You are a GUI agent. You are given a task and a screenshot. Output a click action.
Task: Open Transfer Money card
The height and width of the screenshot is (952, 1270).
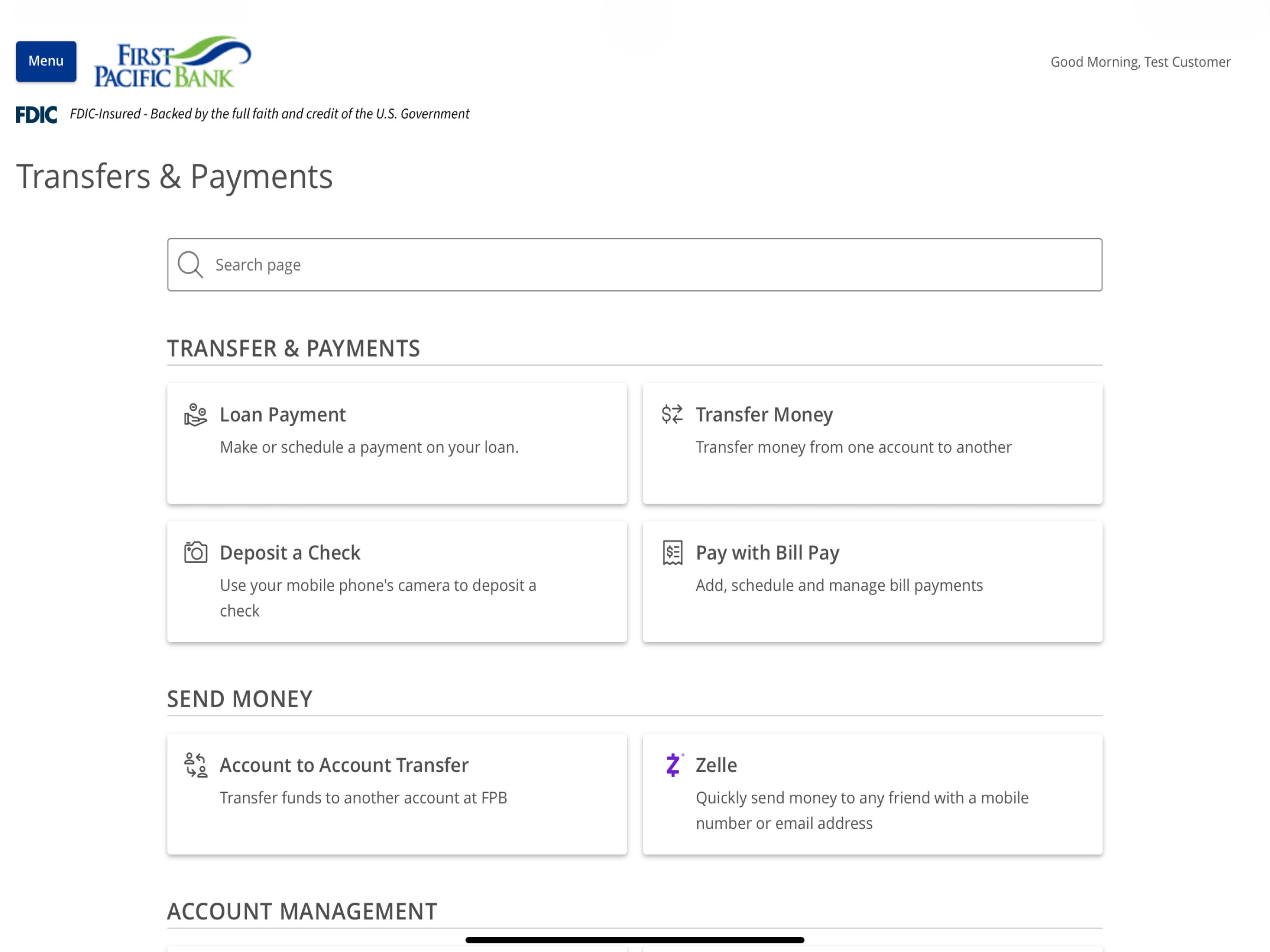pos(872,444)
